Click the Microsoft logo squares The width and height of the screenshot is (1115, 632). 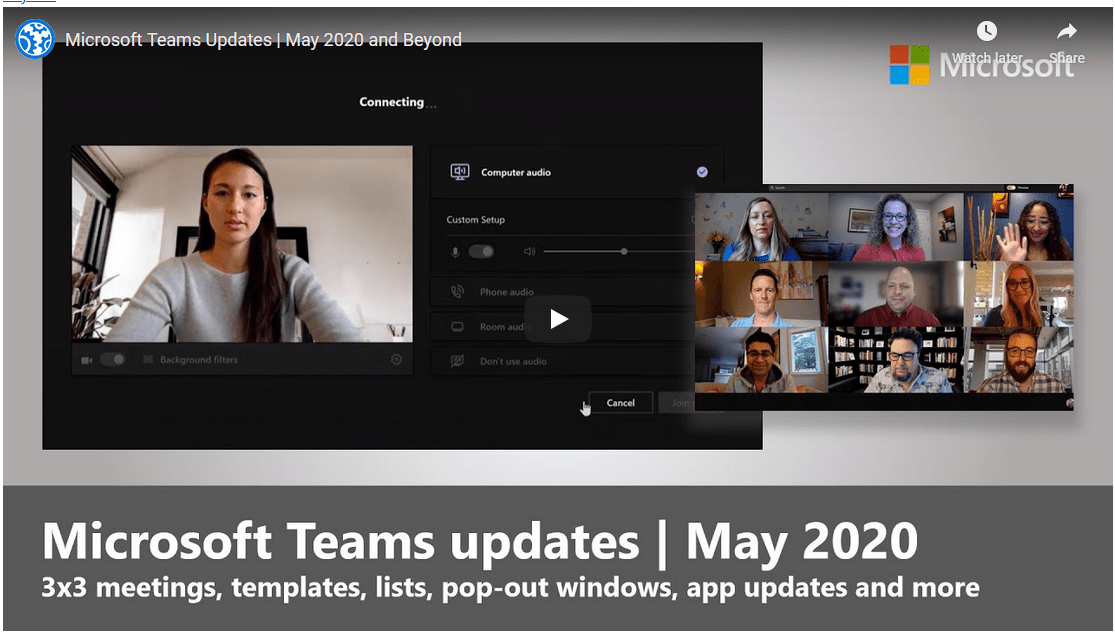909,65
